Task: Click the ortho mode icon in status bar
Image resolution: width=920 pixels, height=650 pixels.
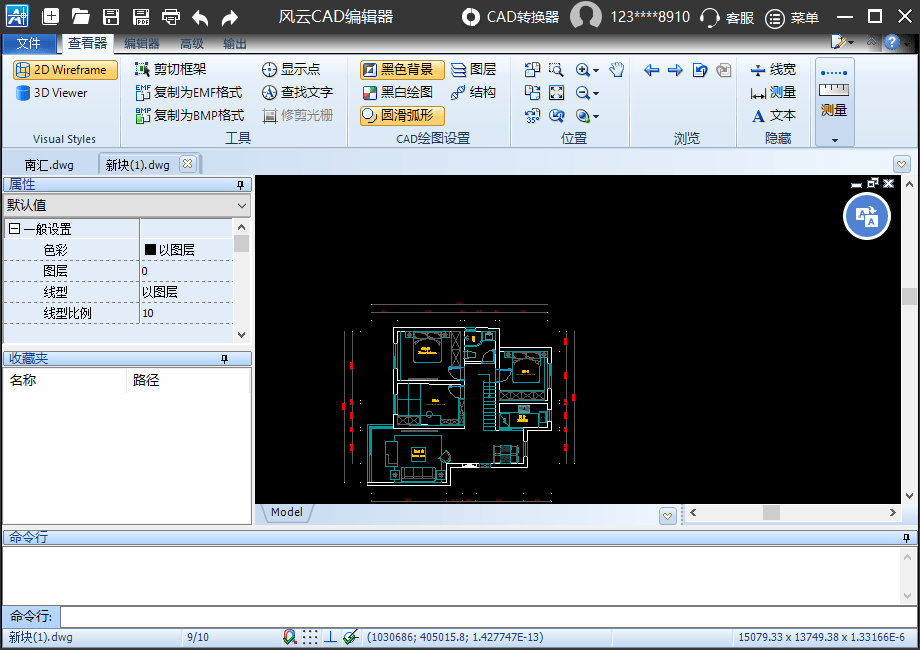Action: (x=331, y=637)
